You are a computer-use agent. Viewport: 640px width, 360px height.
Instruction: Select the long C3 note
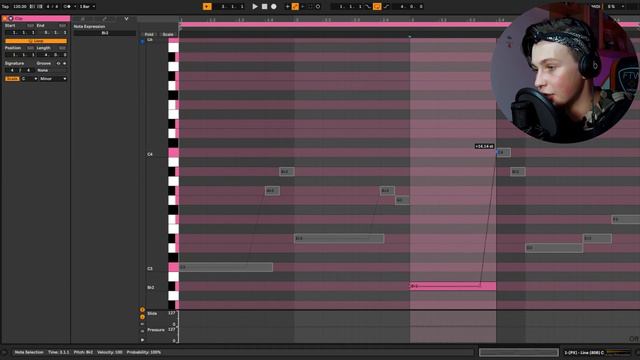click(x=226, y=267)
